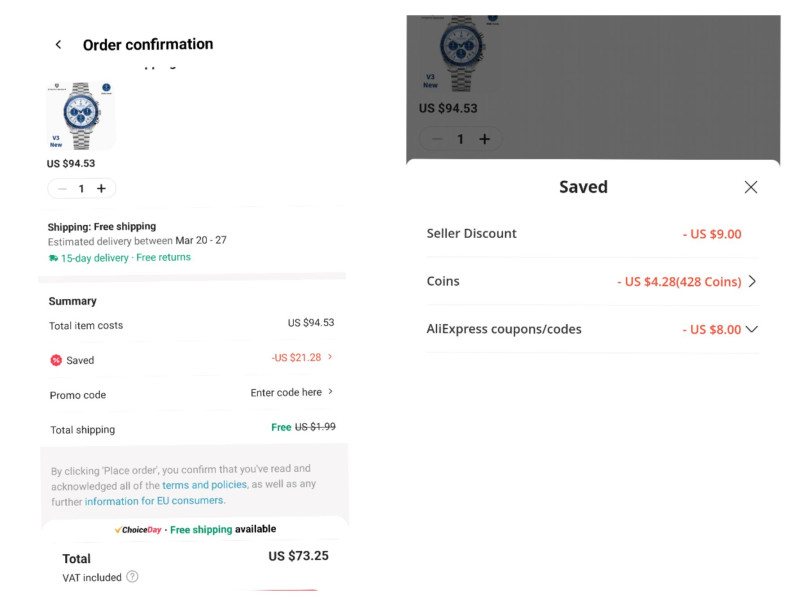
Task: Open the watch product thumbnail
Action: (81, 116)
